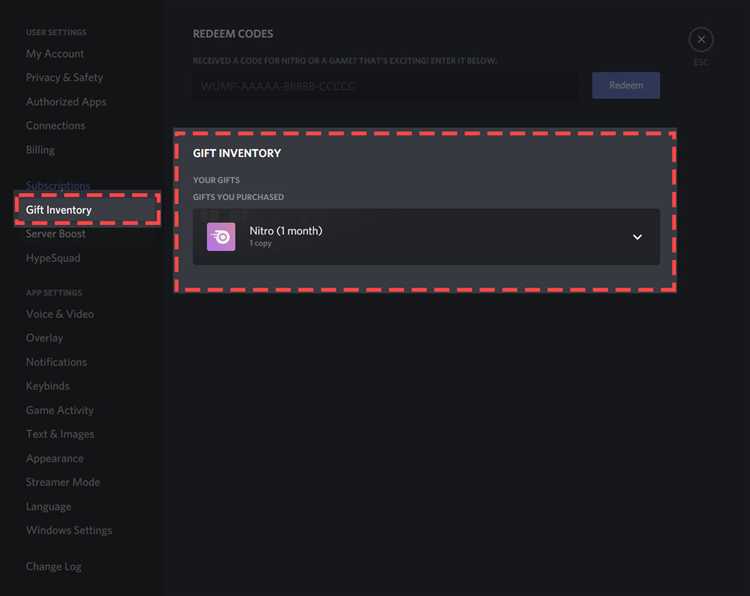Click the Redeem Codes heading
The height and width of the screenshot is (596, 750).
coord(233,33)
